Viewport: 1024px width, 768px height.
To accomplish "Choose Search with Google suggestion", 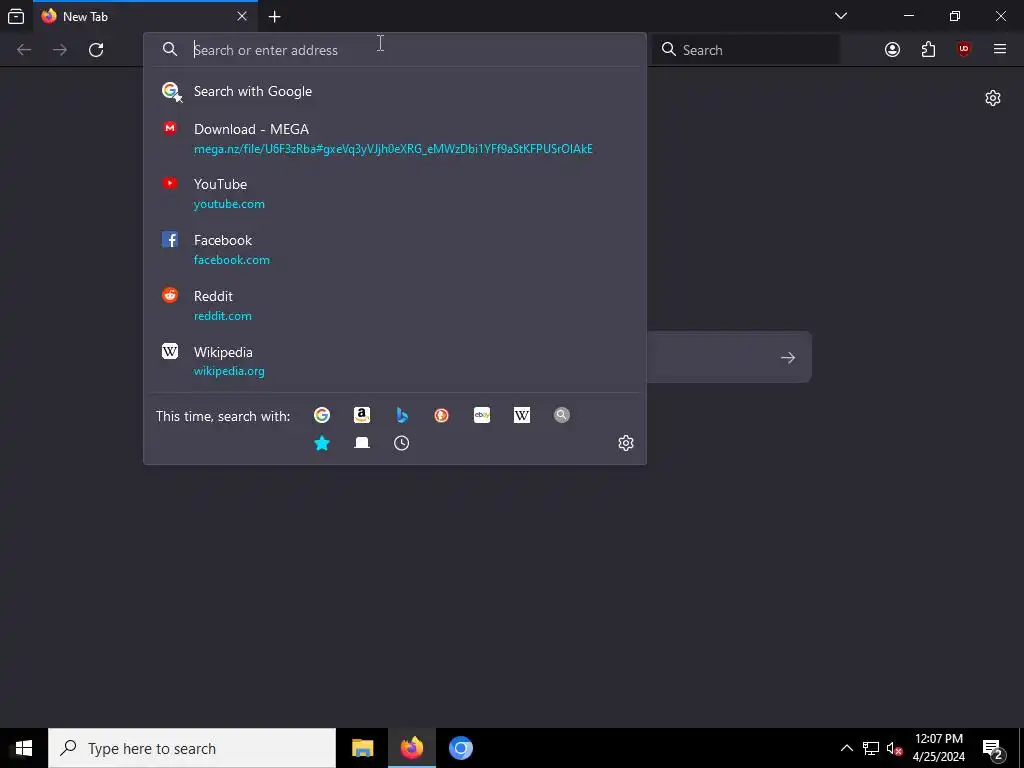I will click(x=395, y=91).
